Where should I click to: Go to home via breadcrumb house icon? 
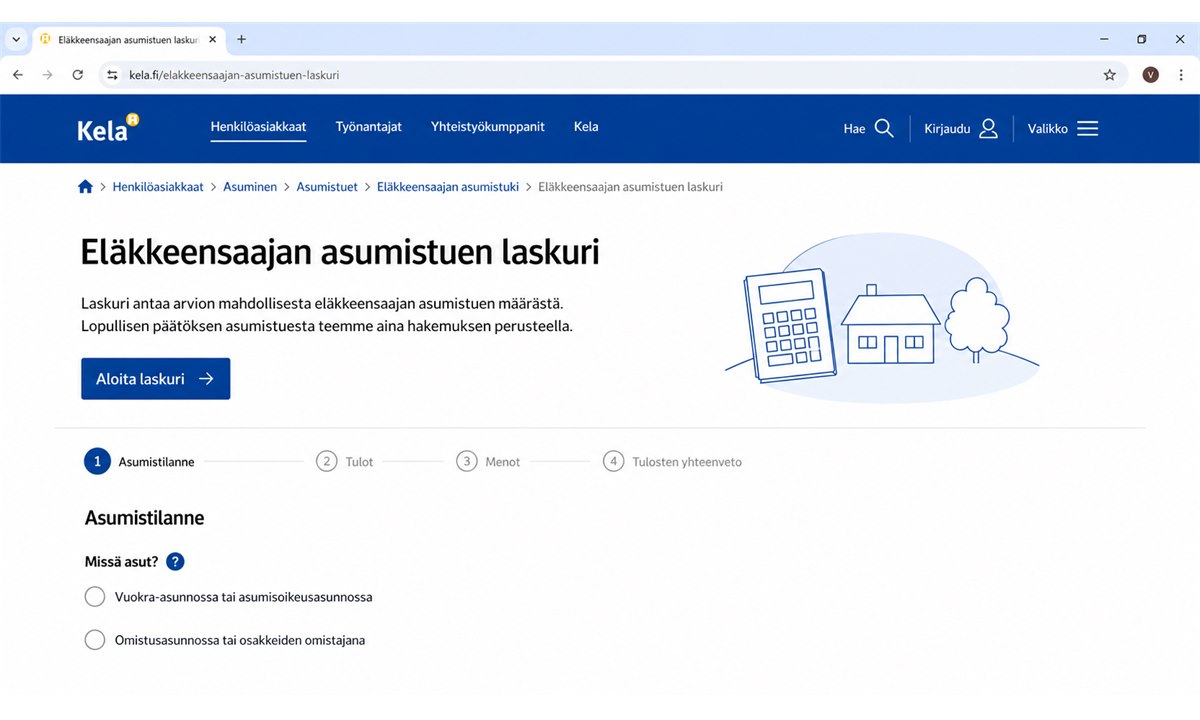point(85,187)
